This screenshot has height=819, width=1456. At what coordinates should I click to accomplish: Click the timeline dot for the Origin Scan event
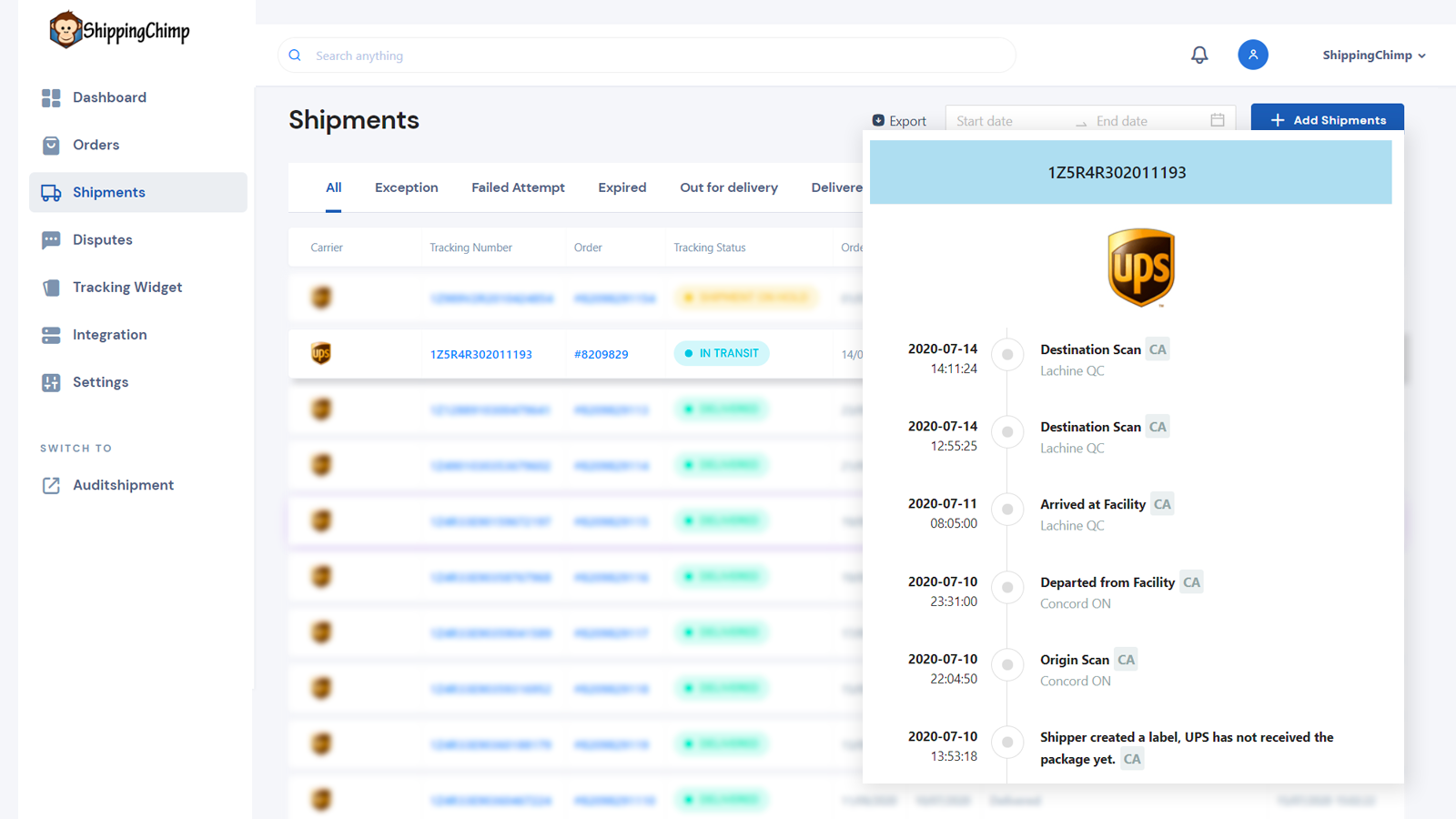tap(1007, 665)
